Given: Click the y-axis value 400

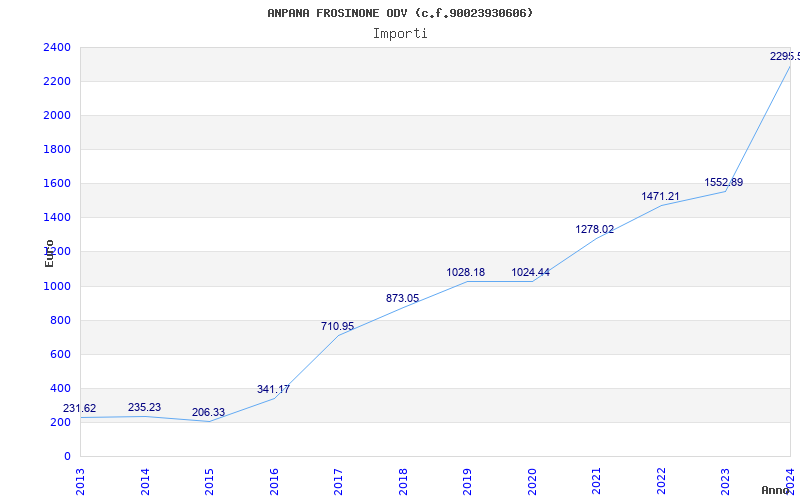Looking at the screenshot, I should point(60,388).
